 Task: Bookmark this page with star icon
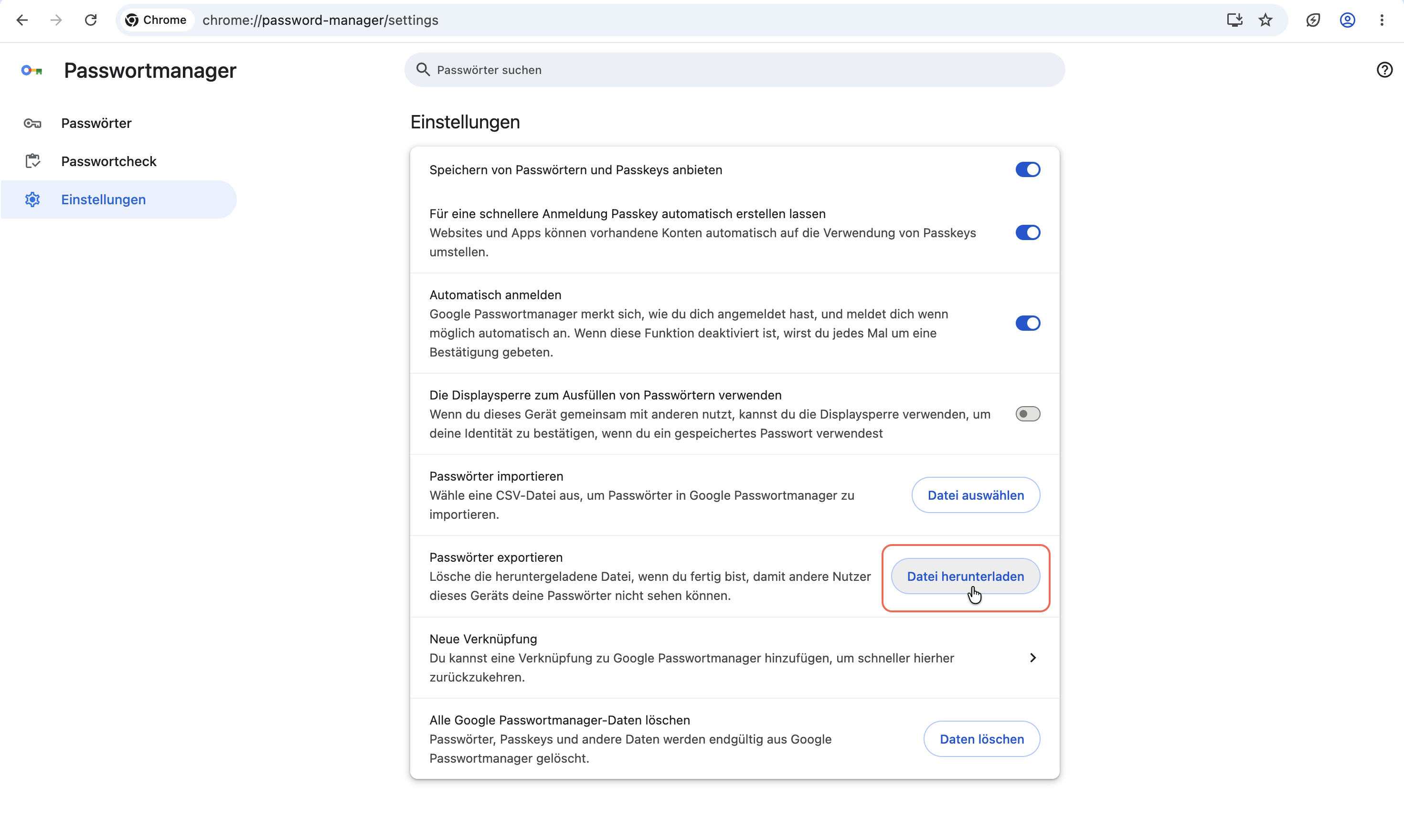pos(1265,21)
